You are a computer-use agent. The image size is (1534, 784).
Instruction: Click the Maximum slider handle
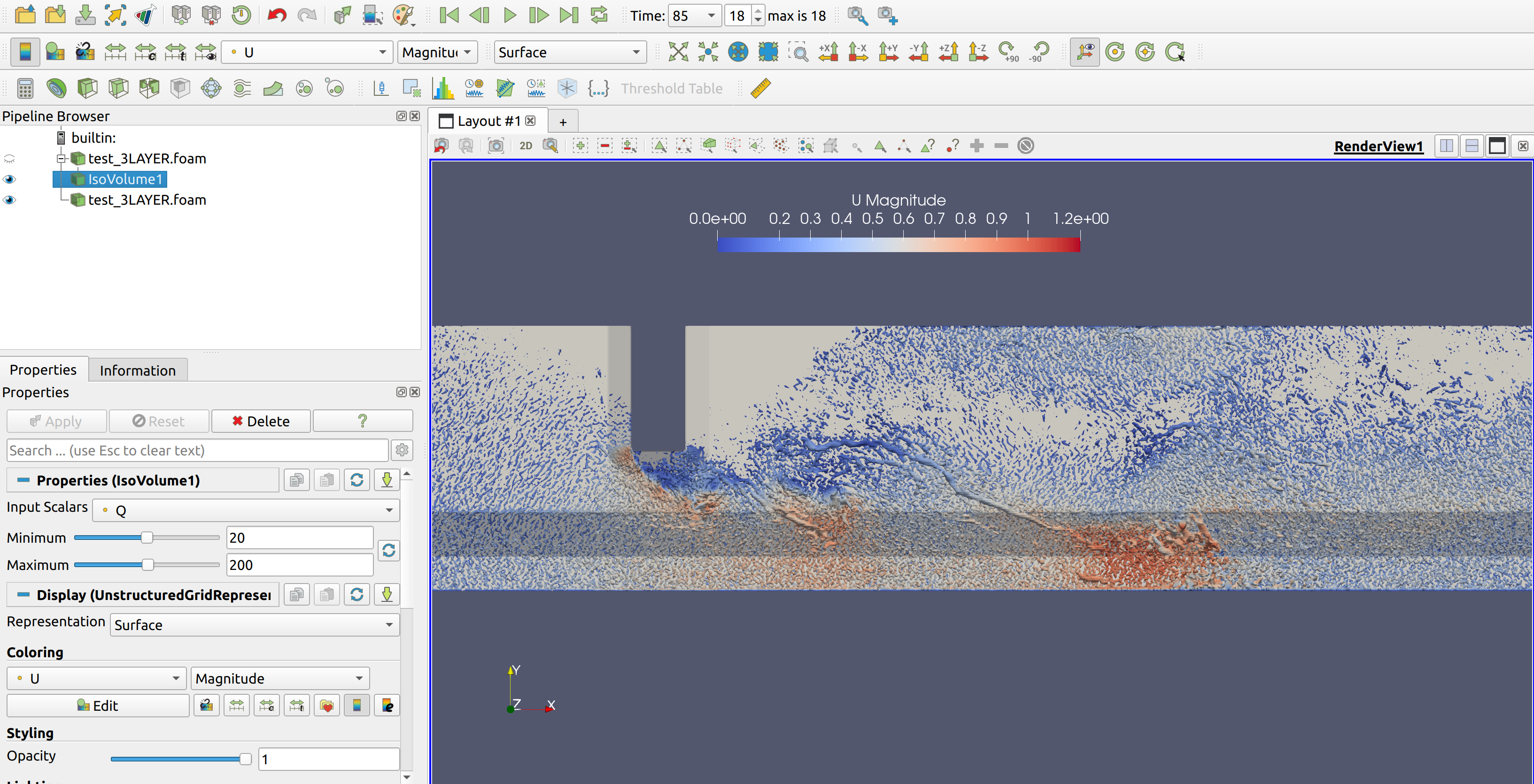point(147,565)
